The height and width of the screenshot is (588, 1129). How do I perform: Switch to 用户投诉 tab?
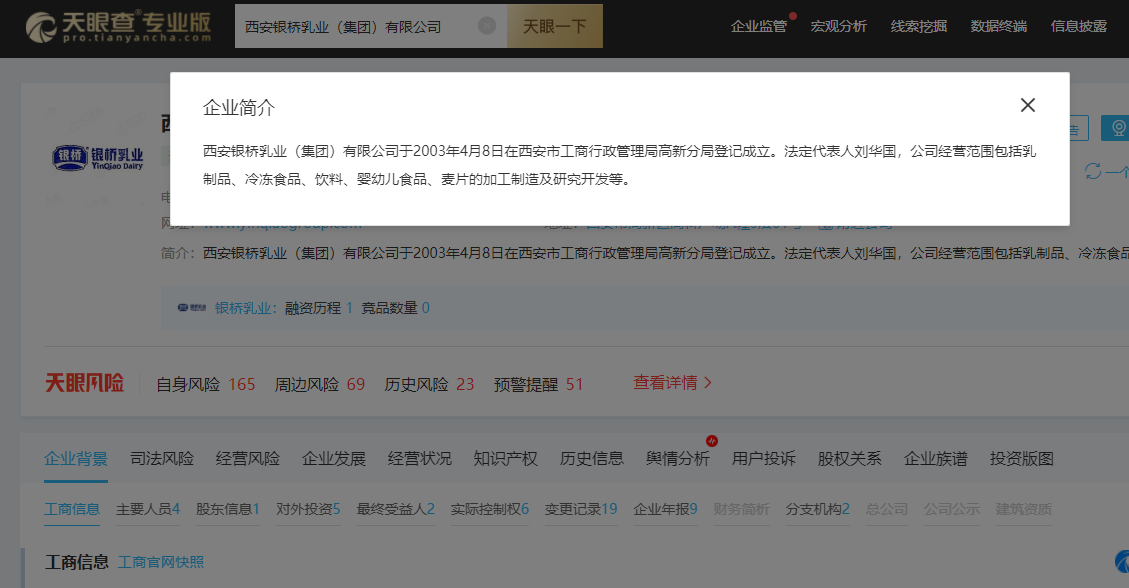click(764, 458)
